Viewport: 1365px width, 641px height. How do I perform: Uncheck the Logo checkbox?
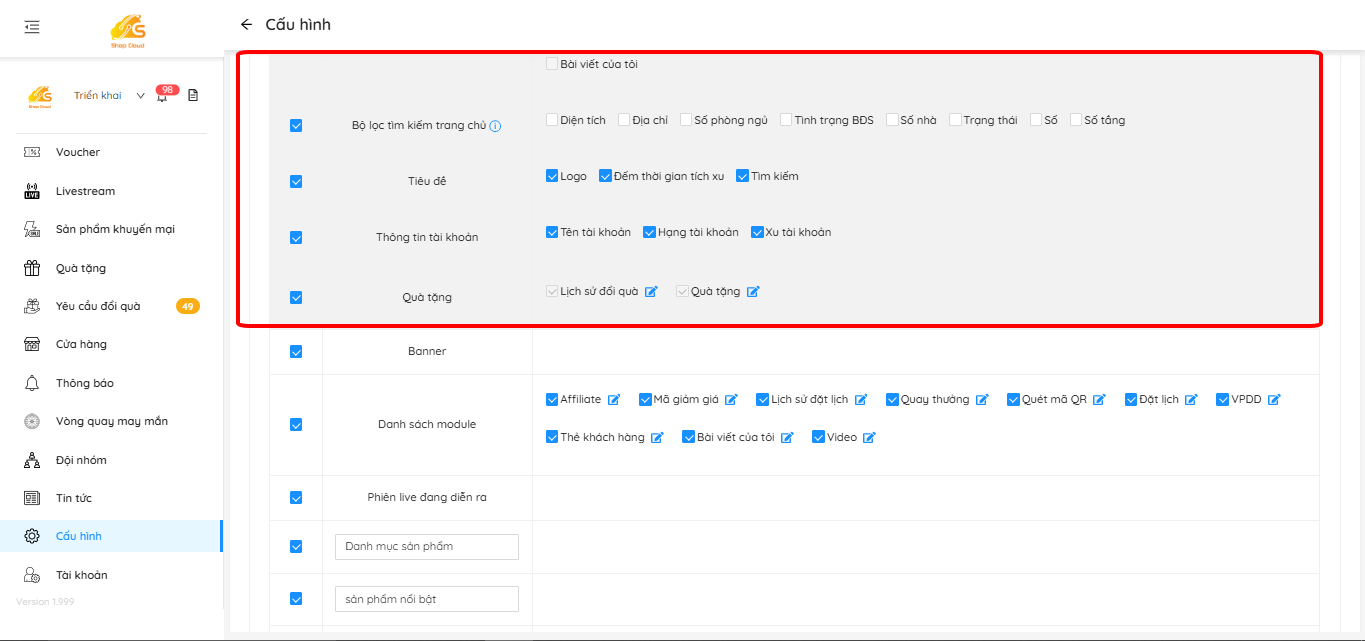coord(552,176)
